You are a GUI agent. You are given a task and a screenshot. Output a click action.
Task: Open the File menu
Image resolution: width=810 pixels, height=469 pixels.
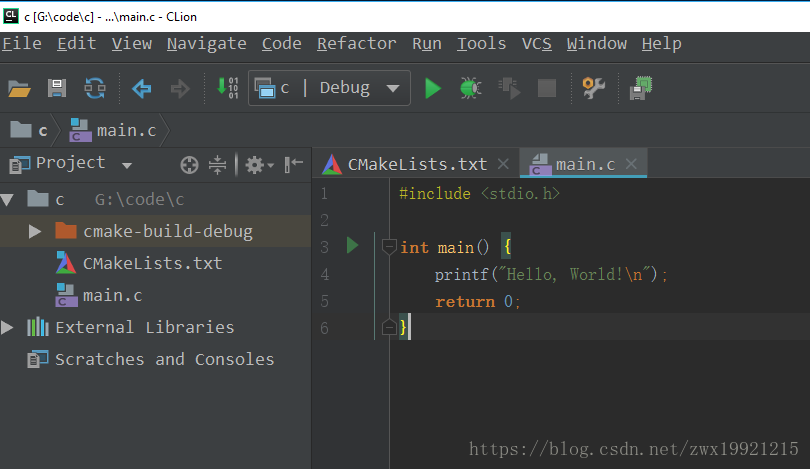[x=22, y=44]
